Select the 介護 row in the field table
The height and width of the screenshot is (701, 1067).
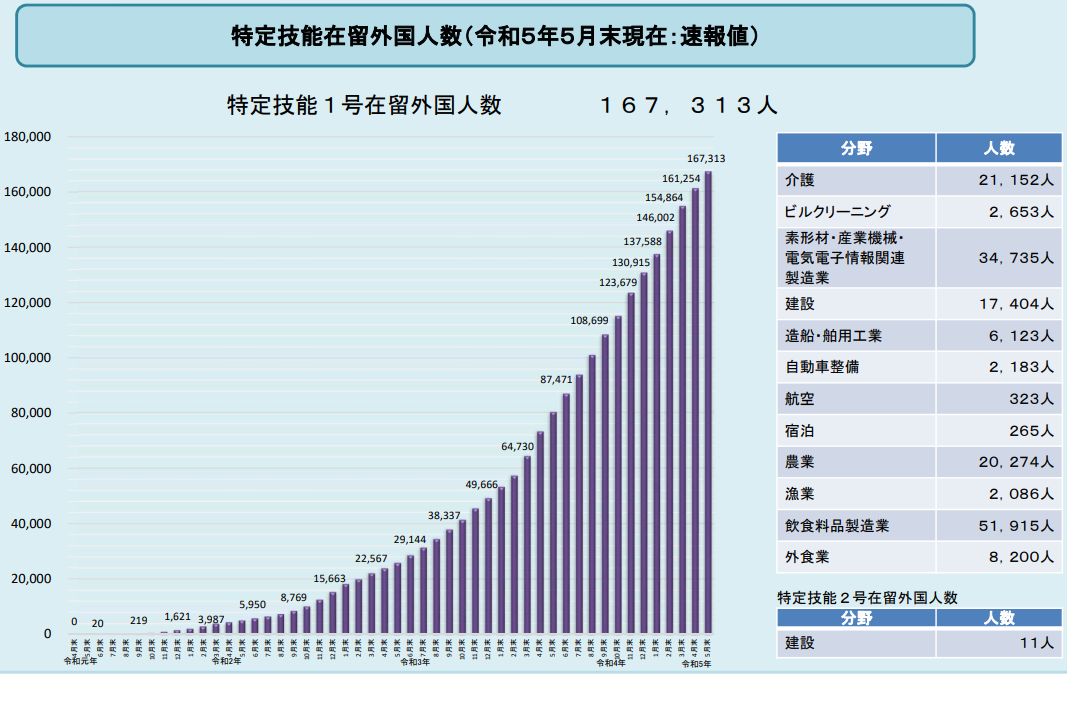tap(918, 180)
